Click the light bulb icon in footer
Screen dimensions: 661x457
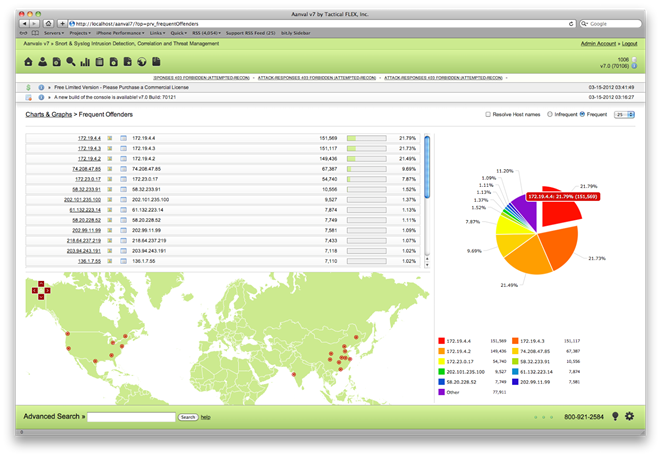(614, 416)
